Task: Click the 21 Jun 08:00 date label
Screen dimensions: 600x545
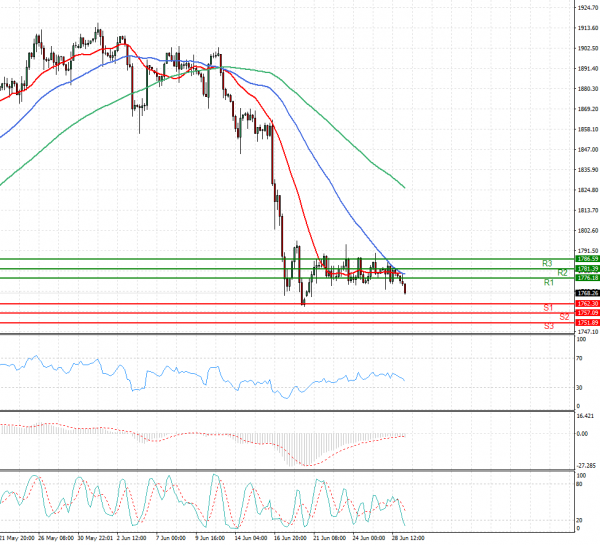Action: point(329,538)
